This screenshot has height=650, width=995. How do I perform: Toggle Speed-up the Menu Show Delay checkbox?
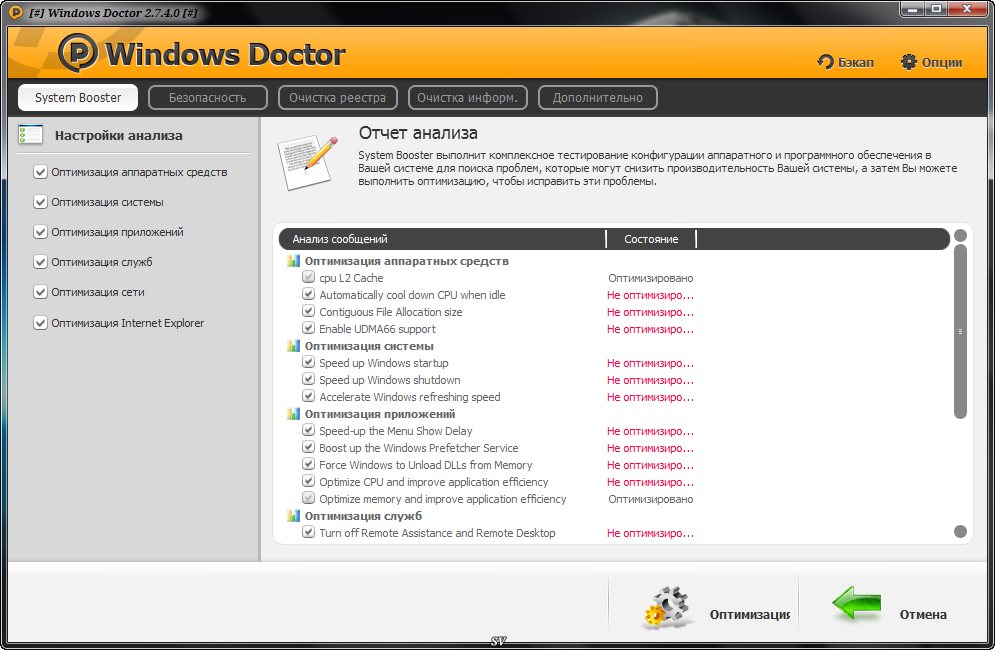tap(308, 430)
